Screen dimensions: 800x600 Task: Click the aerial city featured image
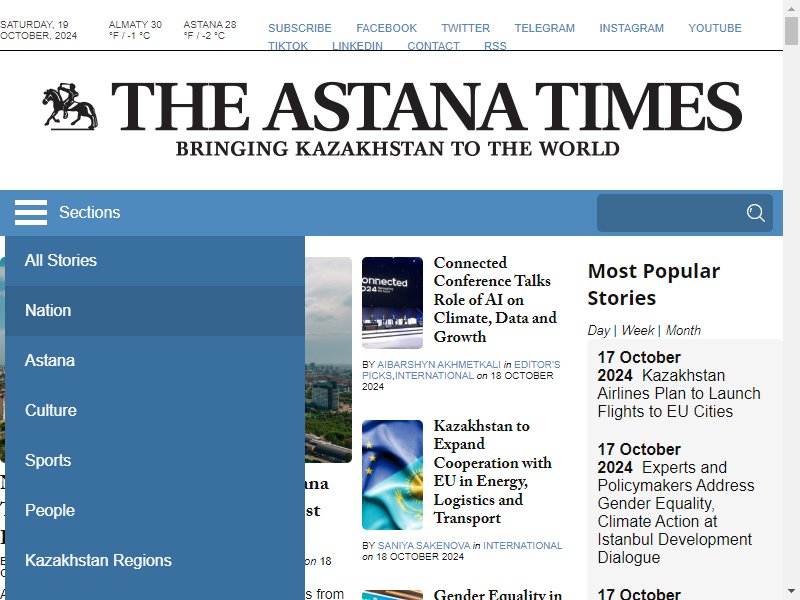tap(328, 360)
